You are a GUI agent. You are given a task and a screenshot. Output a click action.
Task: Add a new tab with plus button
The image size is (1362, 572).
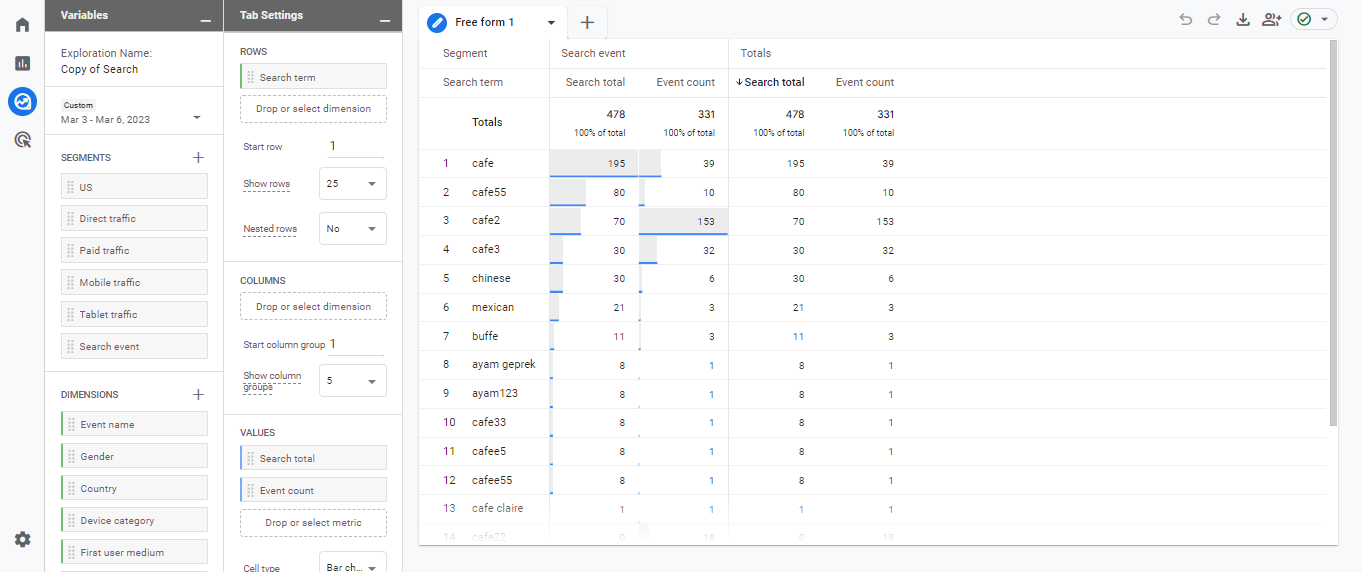tap(587, 22)
